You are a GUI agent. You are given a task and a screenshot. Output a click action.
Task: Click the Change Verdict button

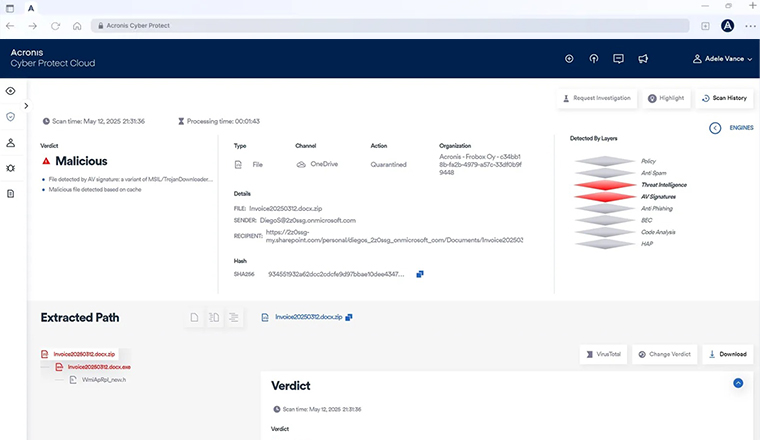665,354
